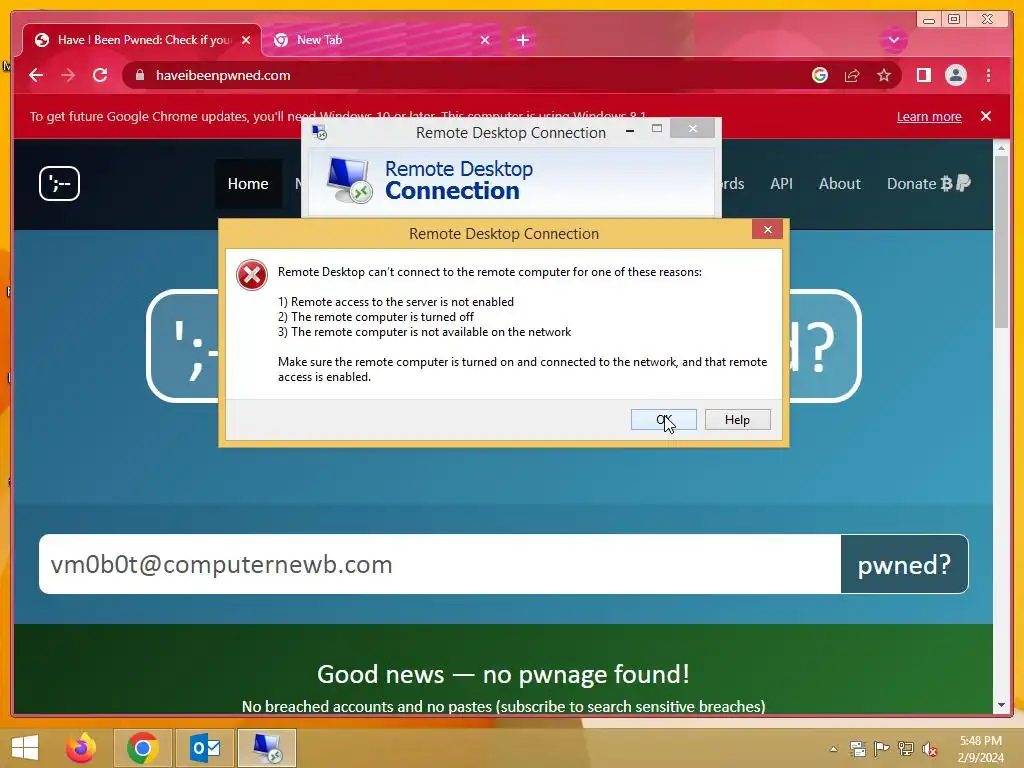Go back in Chrome
1024x768 pixels.
pos(37,76)
